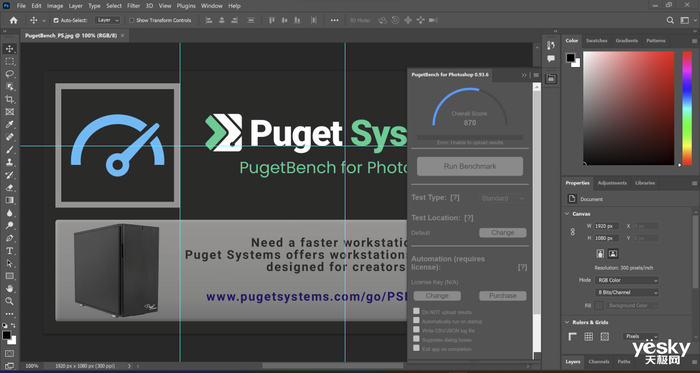Collapse the Rulers & Grids section
Image resolution: width=700 pixels, height=373 pixels.
pyautogui.click(x=567, y=322)
